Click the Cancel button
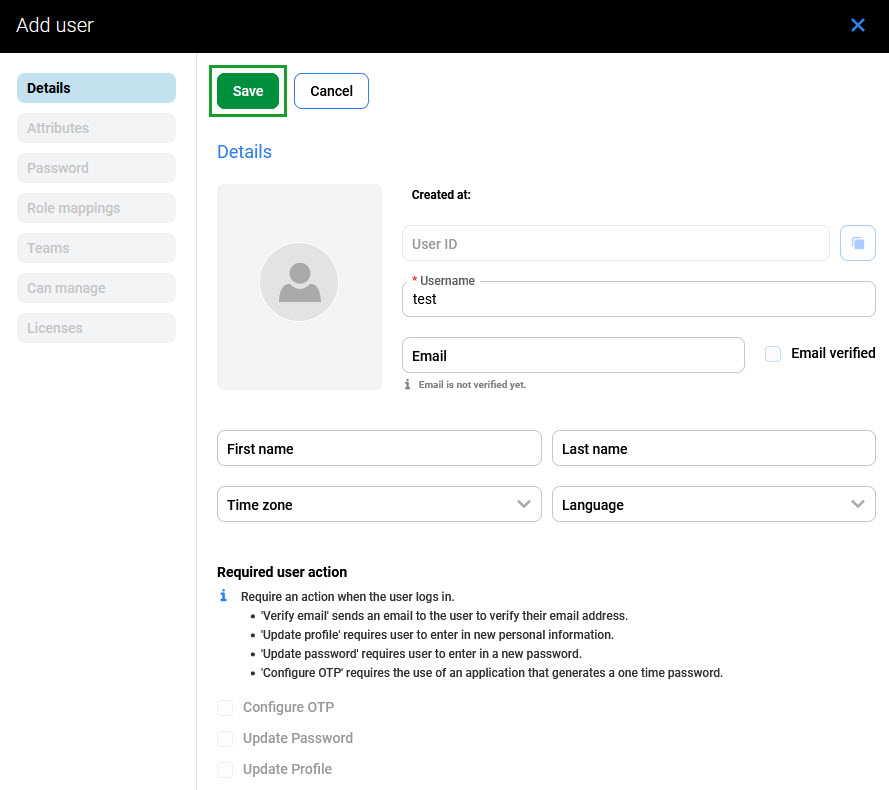Screen dimensions: 889x790 331,91
